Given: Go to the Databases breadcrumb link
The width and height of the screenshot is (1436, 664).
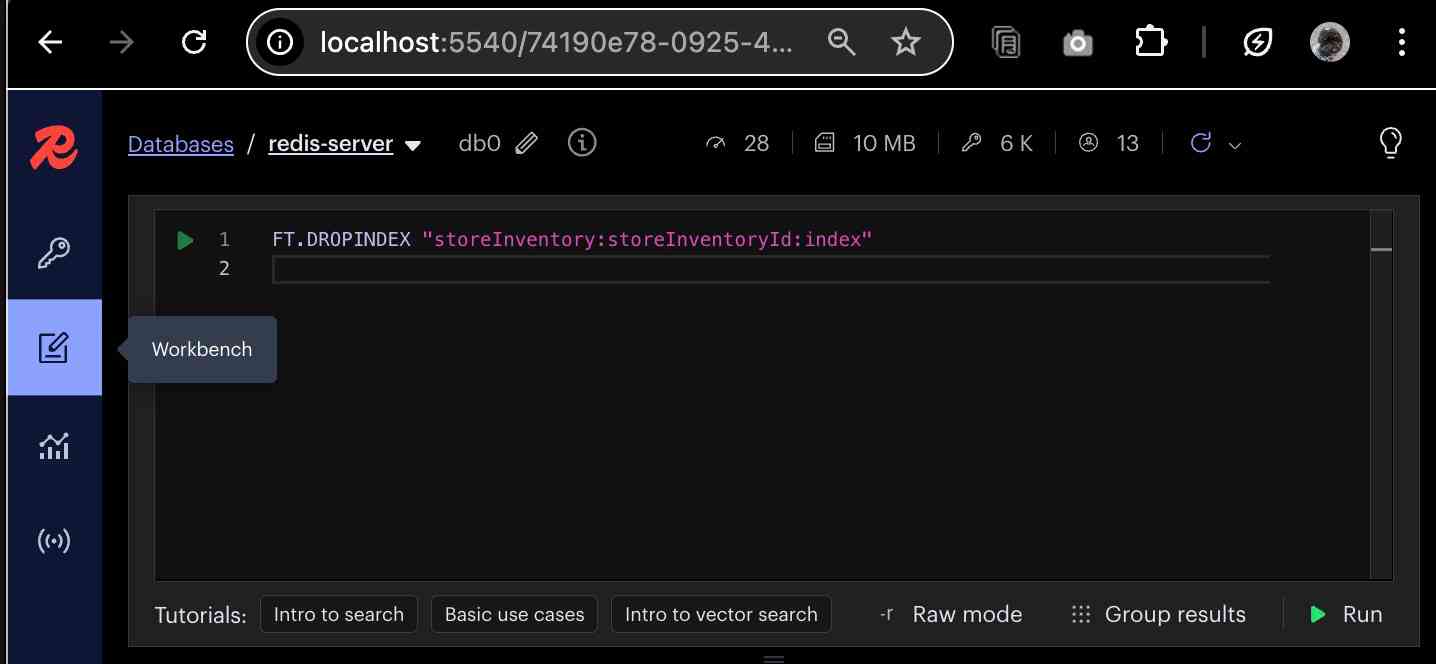Looking at the screenshot, I should pos(181,144).
